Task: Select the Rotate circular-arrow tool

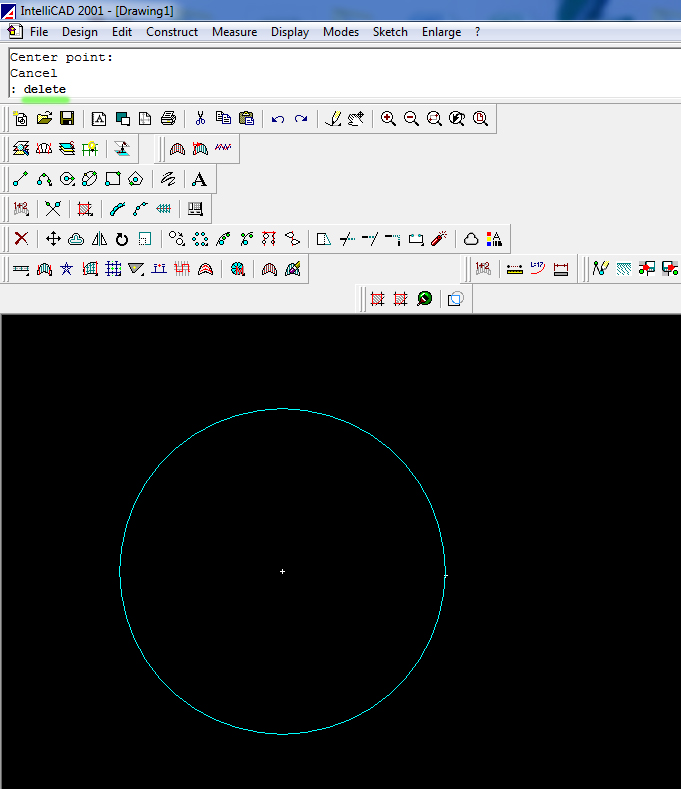Action: coord(122,239)
